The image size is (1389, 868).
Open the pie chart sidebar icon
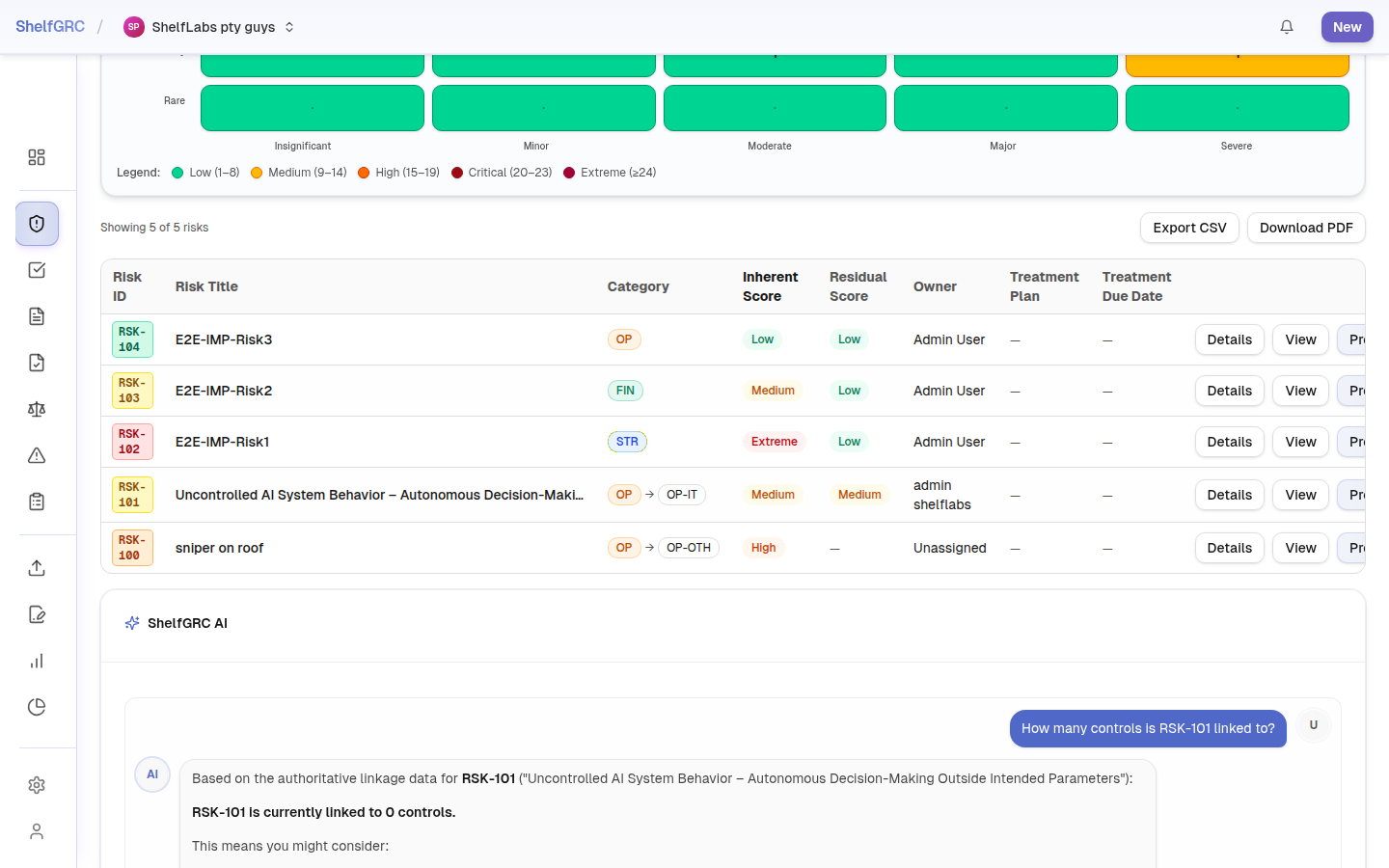point(37,707)
